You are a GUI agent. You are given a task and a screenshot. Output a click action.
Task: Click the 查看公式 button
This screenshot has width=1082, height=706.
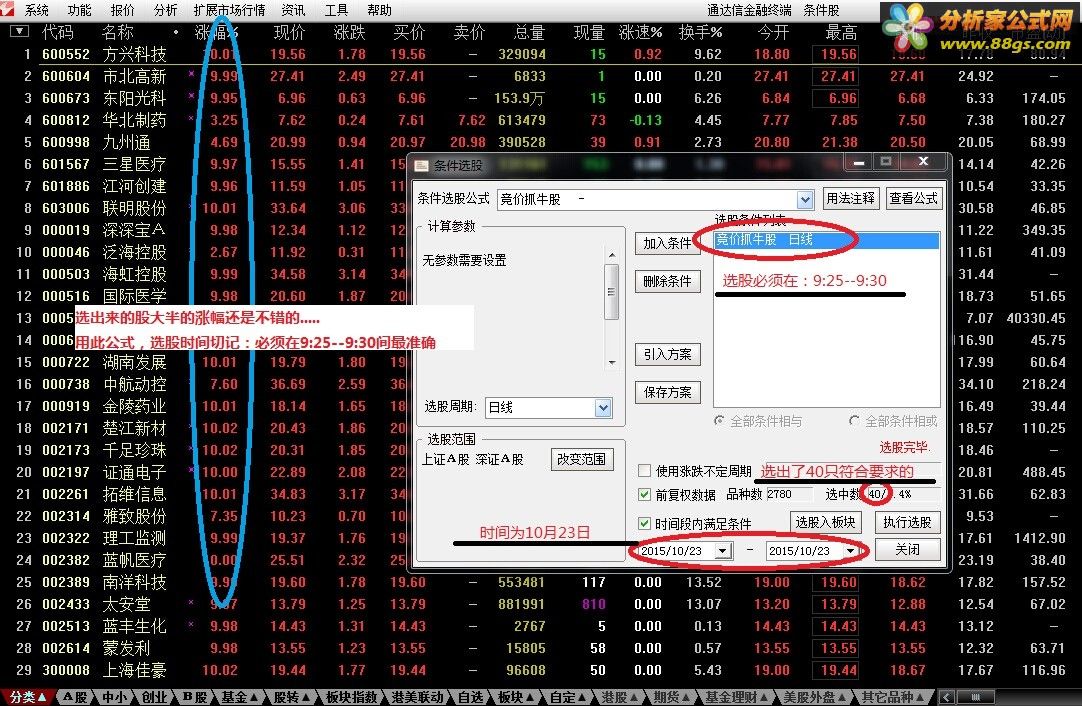[912, 198]
